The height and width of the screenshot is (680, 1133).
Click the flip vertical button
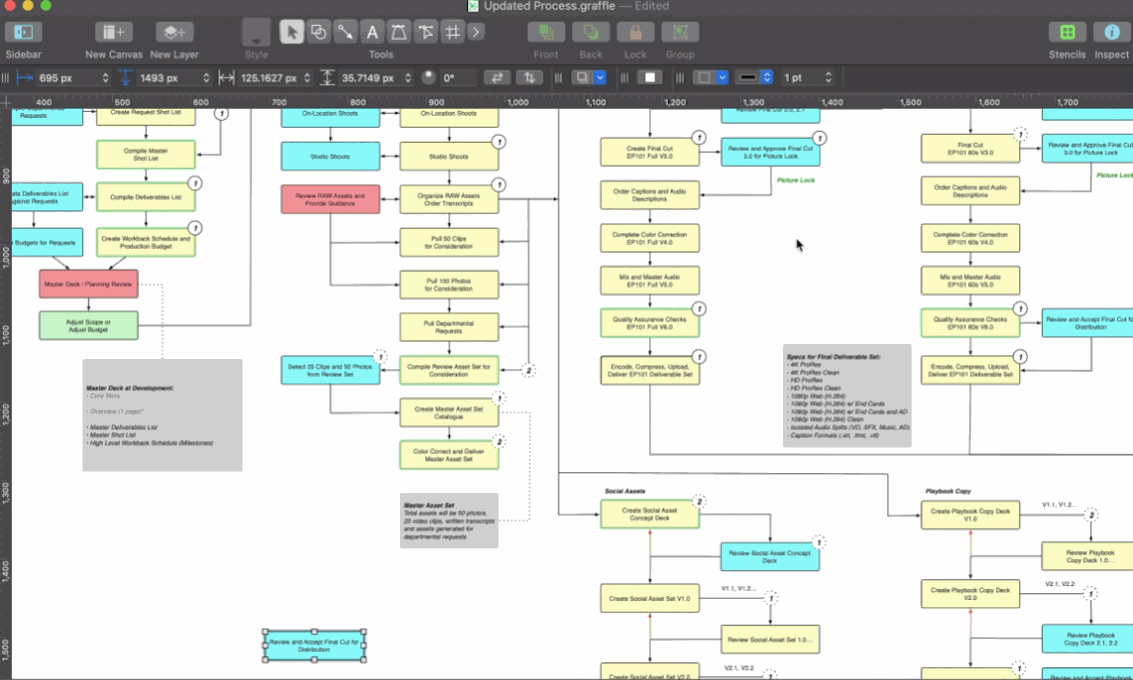(x=528, y=77)
